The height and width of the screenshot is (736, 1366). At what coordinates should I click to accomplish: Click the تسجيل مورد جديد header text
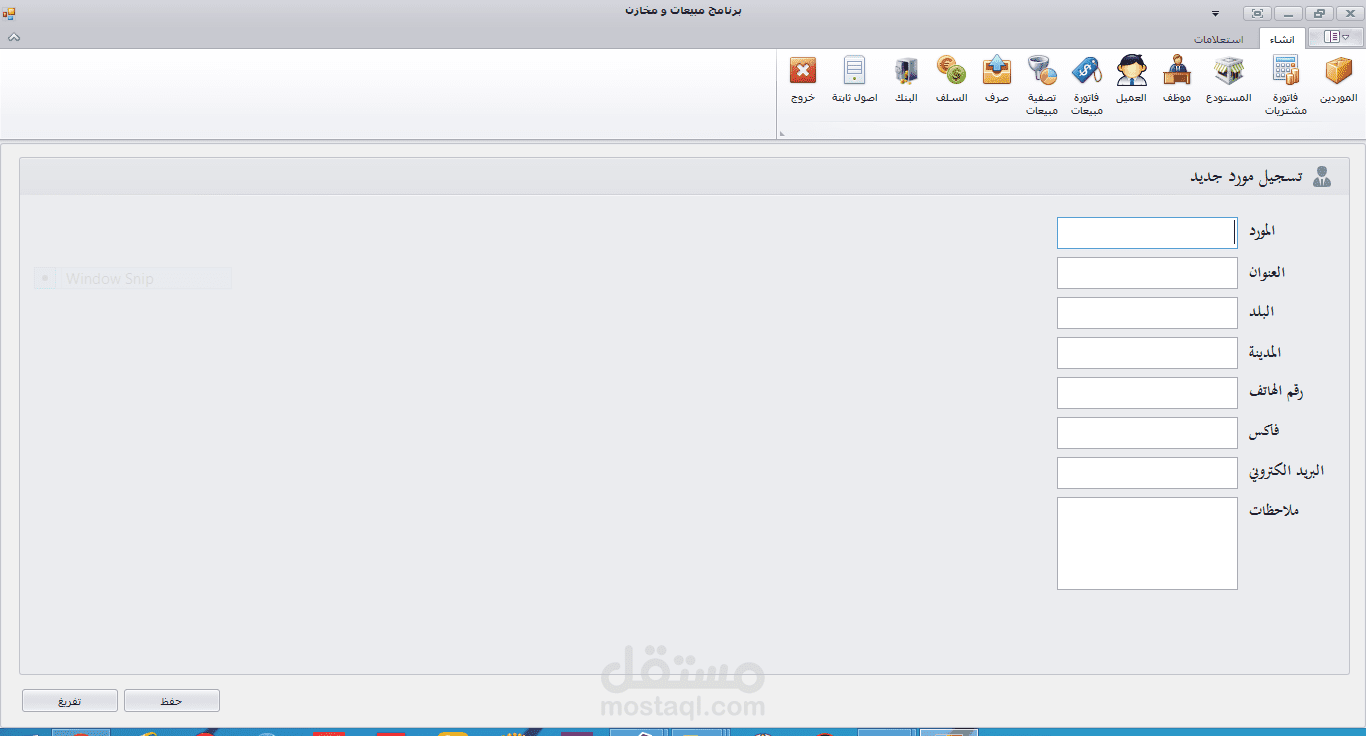click(x=1246, y=177)
